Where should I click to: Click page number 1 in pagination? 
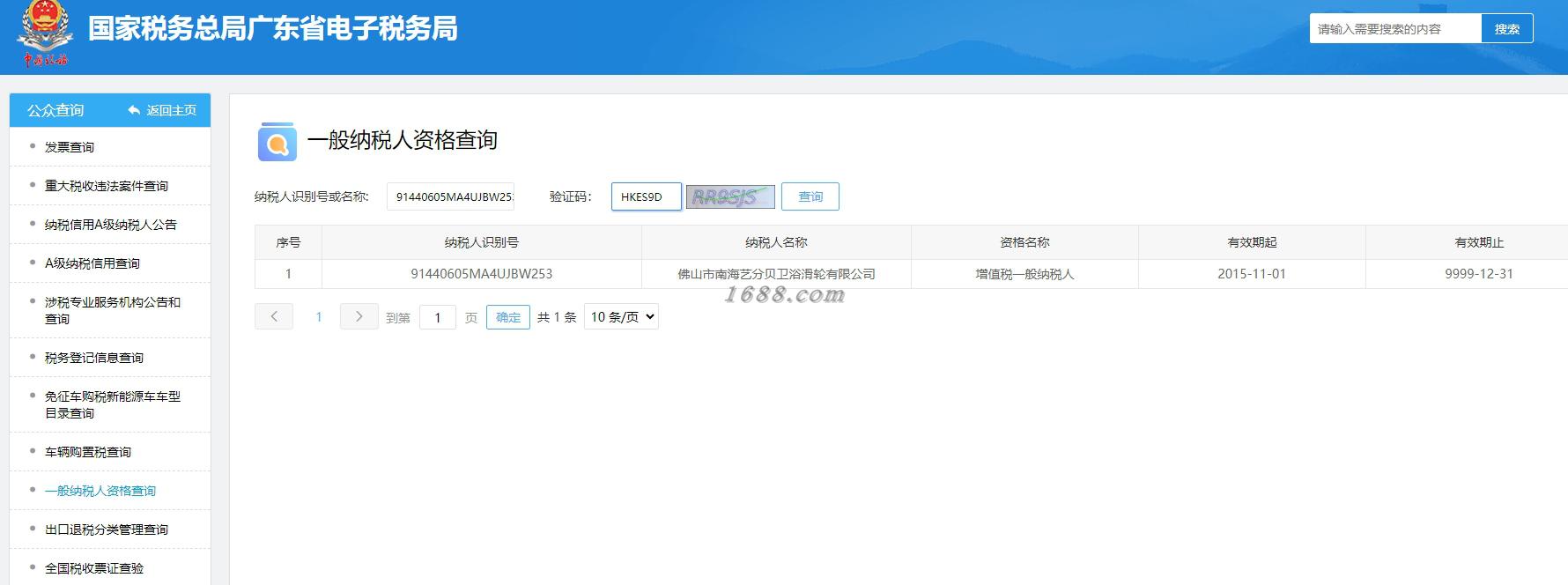click(319, 317)
